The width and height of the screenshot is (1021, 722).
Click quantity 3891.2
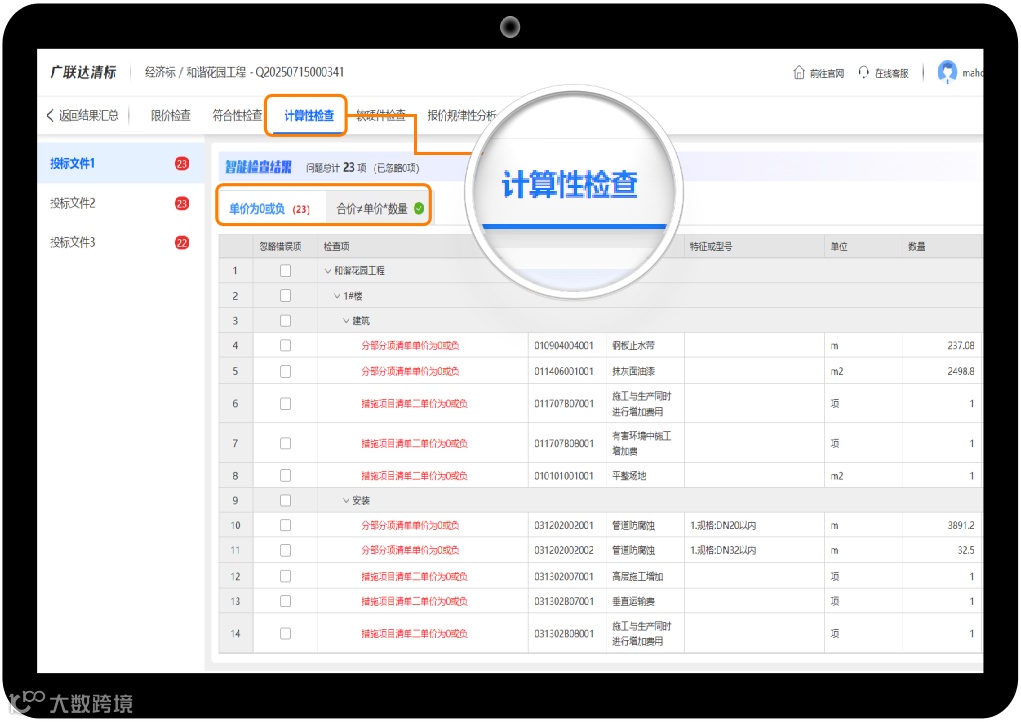pos(960,525)
